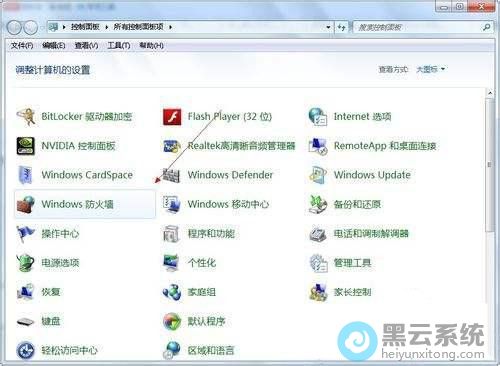Open the Flash Player (32 位) icon

pos(172,117)
